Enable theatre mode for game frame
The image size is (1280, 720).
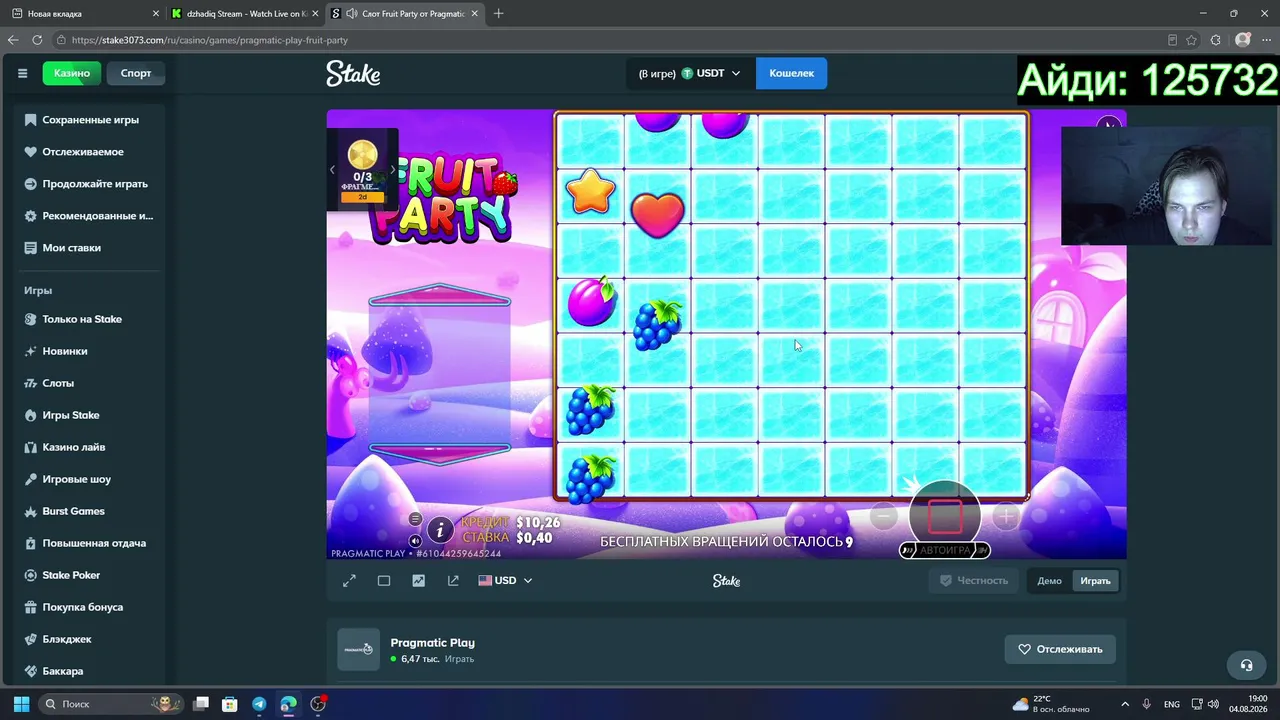[x=384, y=581]
